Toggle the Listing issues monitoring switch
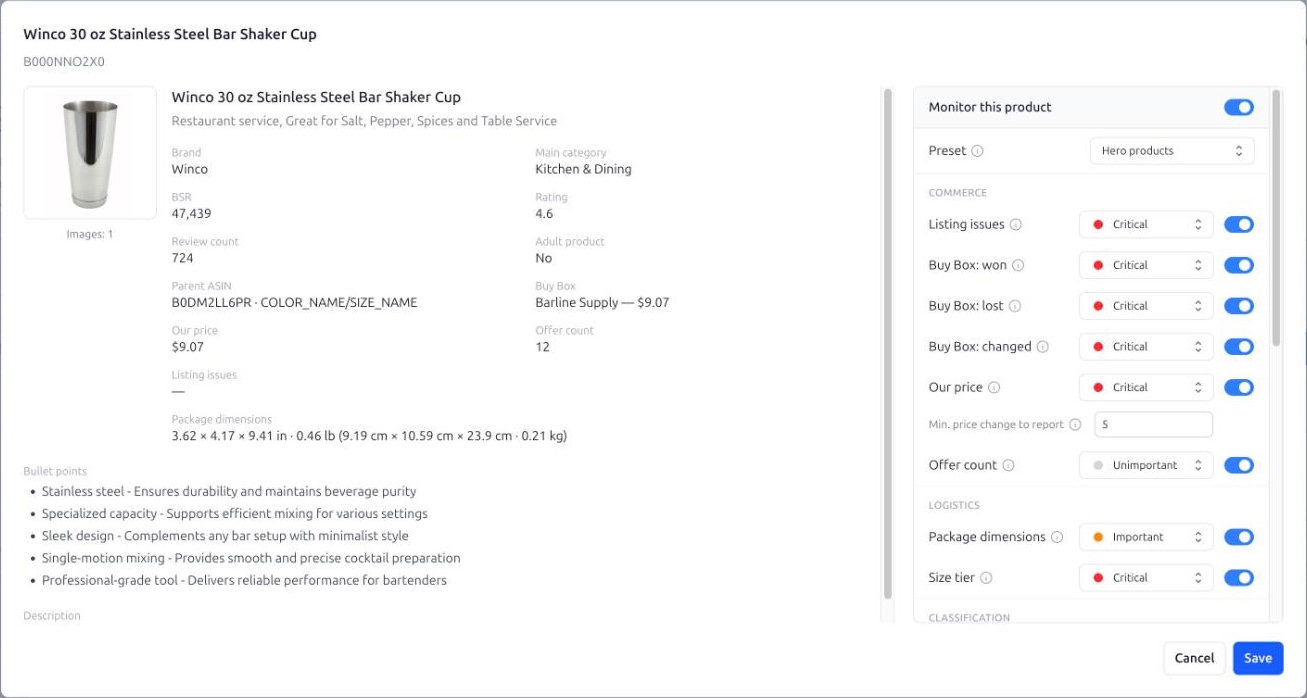Image resolution: width=1307 pixels, height=698 pixels. point(1239,225)
